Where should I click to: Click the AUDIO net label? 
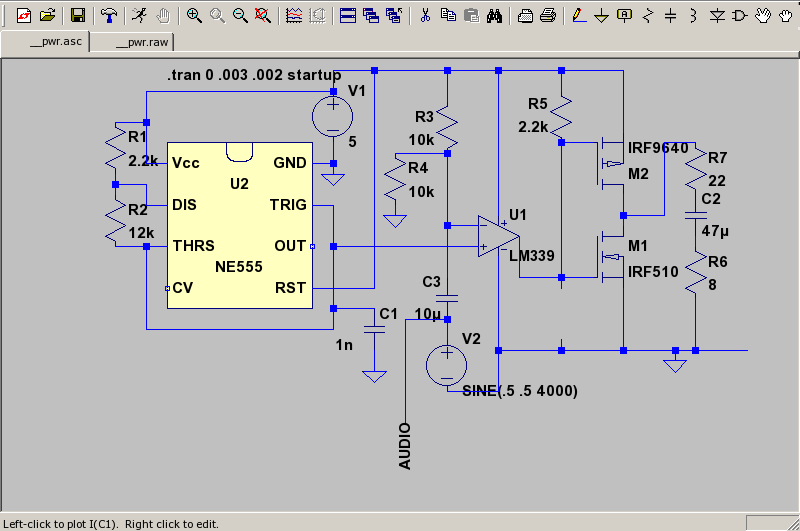405,446
